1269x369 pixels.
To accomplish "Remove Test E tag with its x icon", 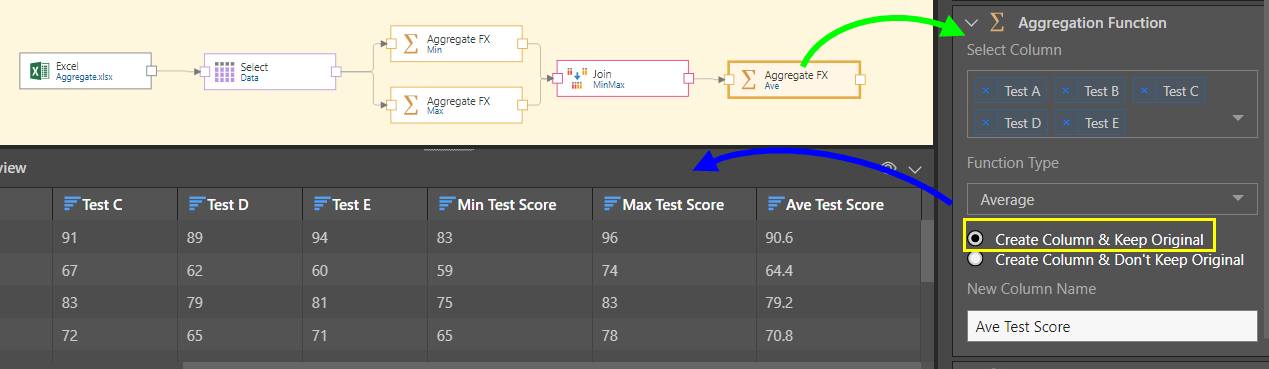I will pyautogui.click(x=1066, y=123).
